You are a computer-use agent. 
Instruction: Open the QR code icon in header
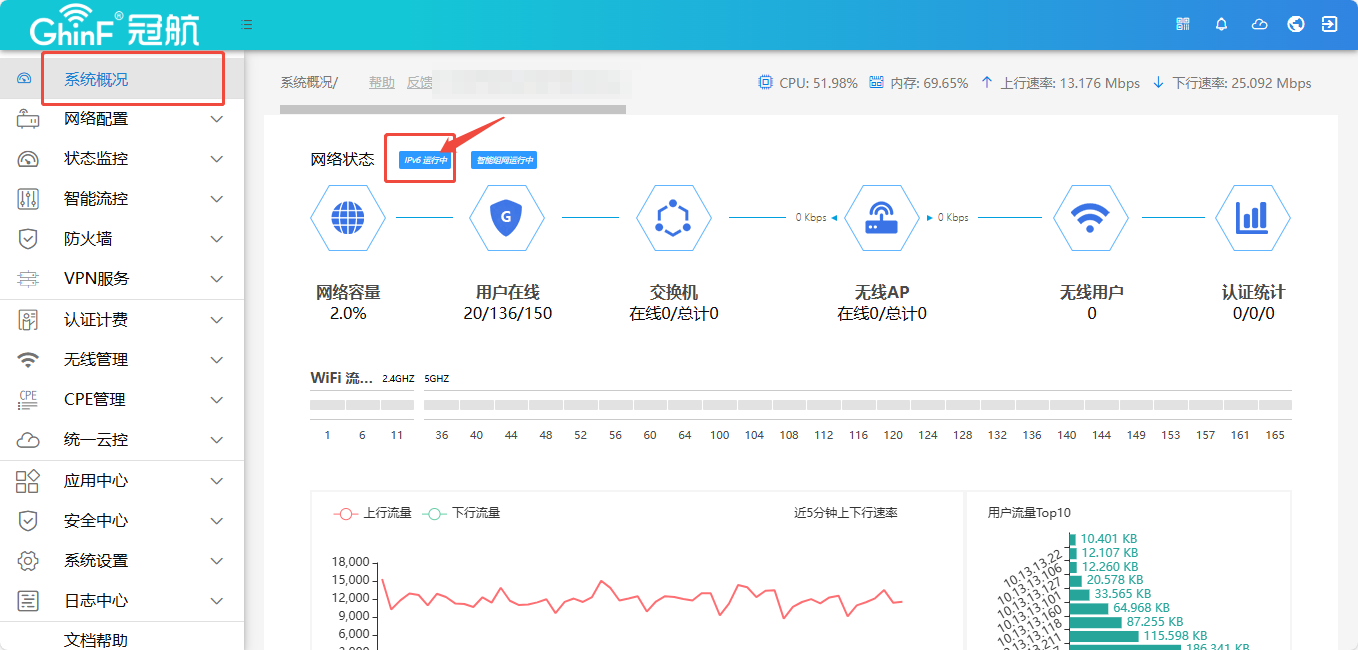click(x=1184, y=24)
